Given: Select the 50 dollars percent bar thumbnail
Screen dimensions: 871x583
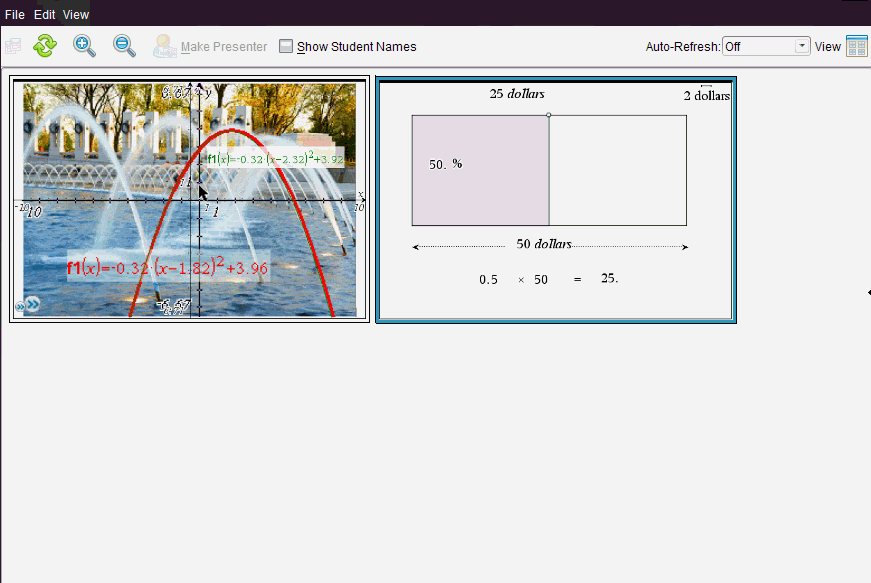Looking at the screenshot, I should (x=555, y=199).
